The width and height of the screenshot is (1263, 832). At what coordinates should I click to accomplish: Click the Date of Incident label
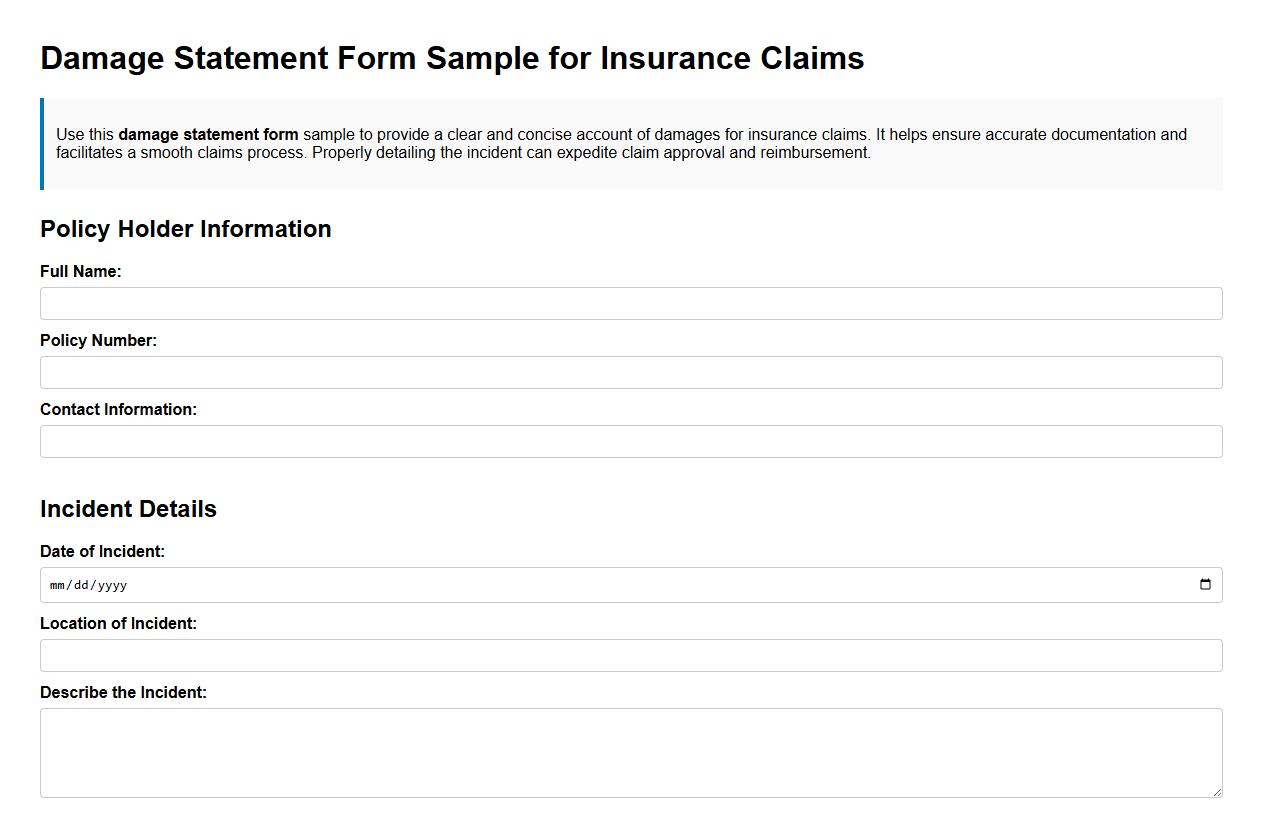(x=102, y=551)
